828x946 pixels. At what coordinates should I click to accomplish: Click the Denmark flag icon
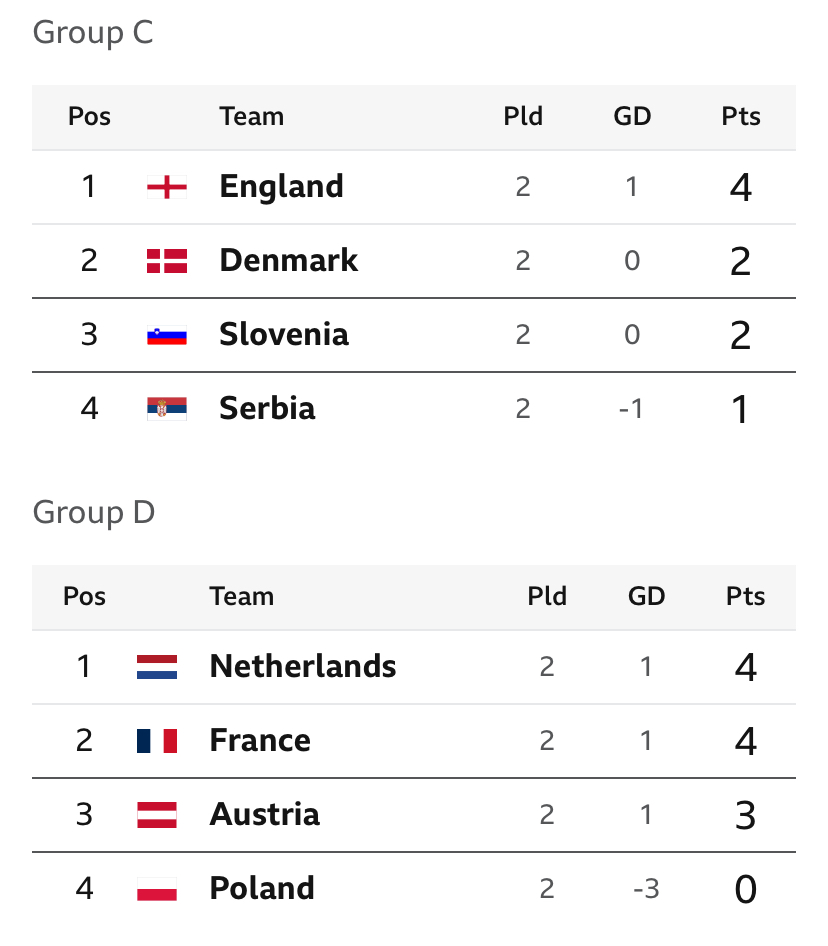pos(167,261)
